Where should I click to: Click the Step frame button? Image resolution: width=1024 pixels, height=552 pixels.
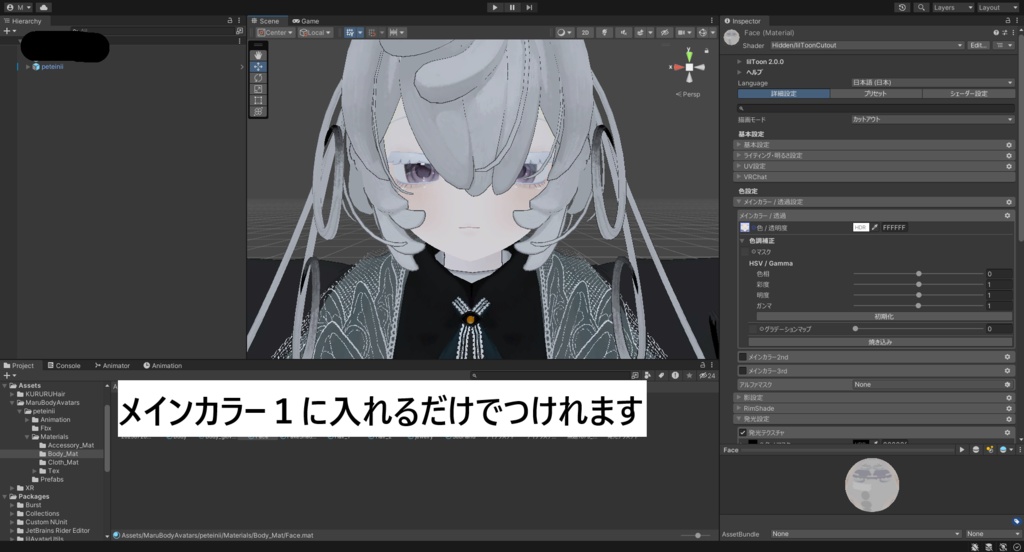coord(529,7)
